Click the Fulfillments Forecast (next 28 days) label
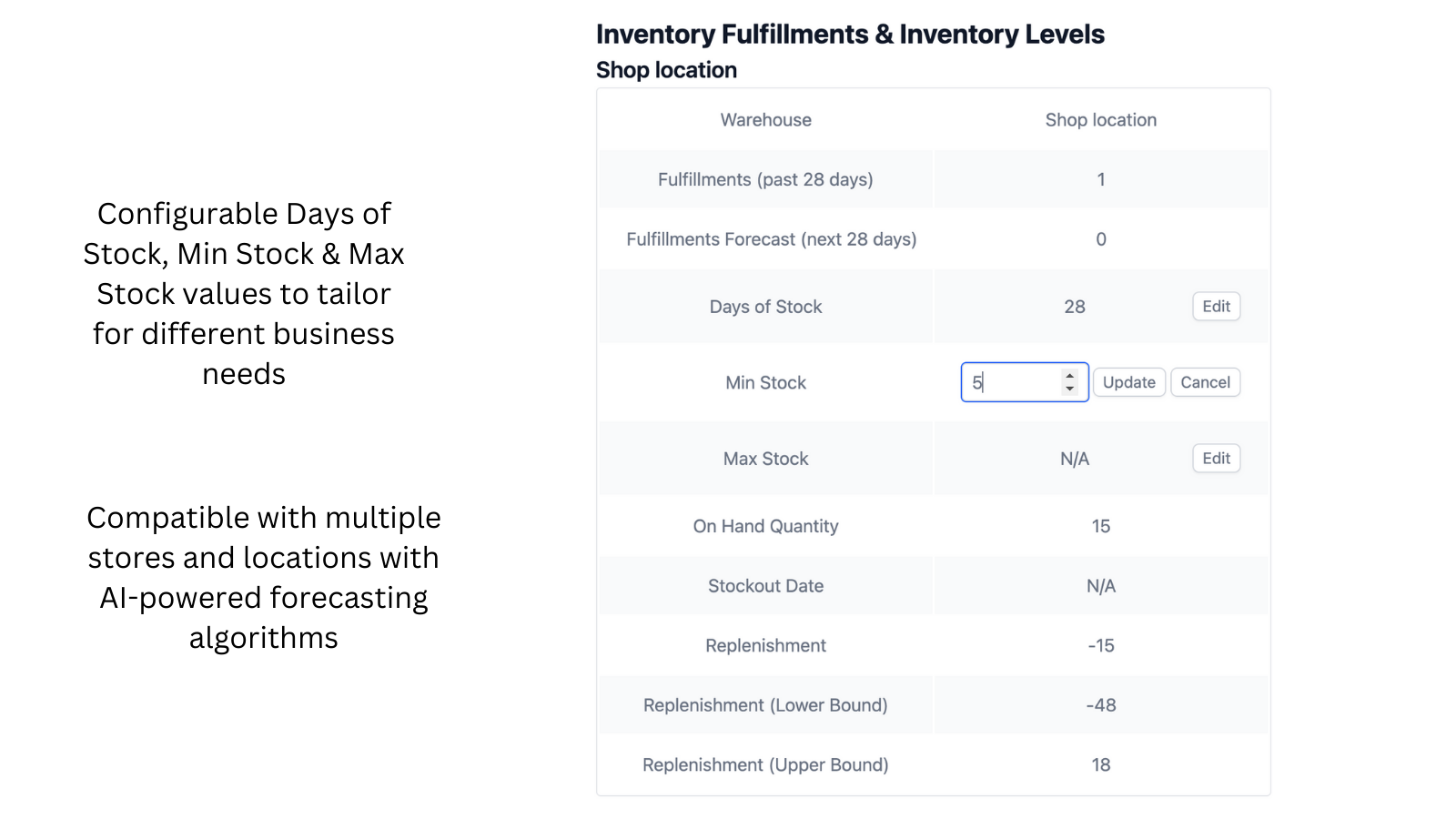 coord(771,239)
